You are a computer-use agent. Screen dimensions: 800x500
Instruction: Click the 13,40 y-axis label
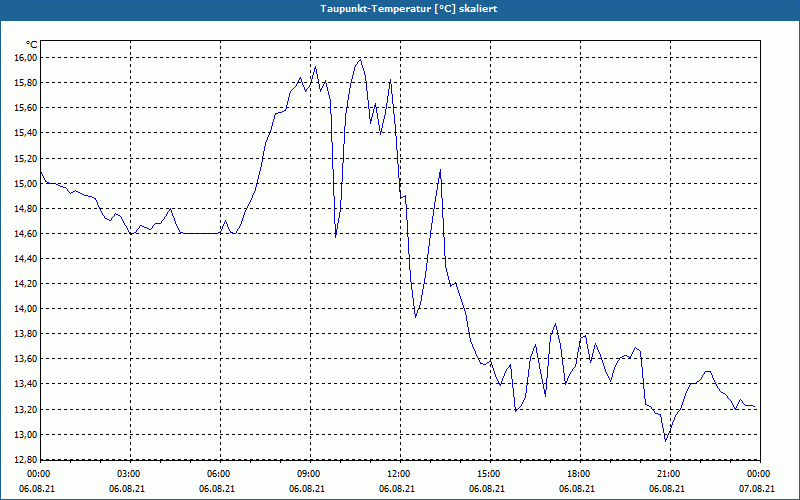[28, 384]
